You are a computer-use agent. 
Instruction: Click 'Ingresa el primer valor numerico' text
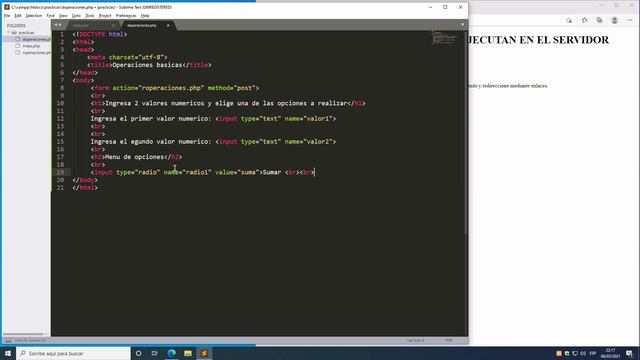coord(149,119)
